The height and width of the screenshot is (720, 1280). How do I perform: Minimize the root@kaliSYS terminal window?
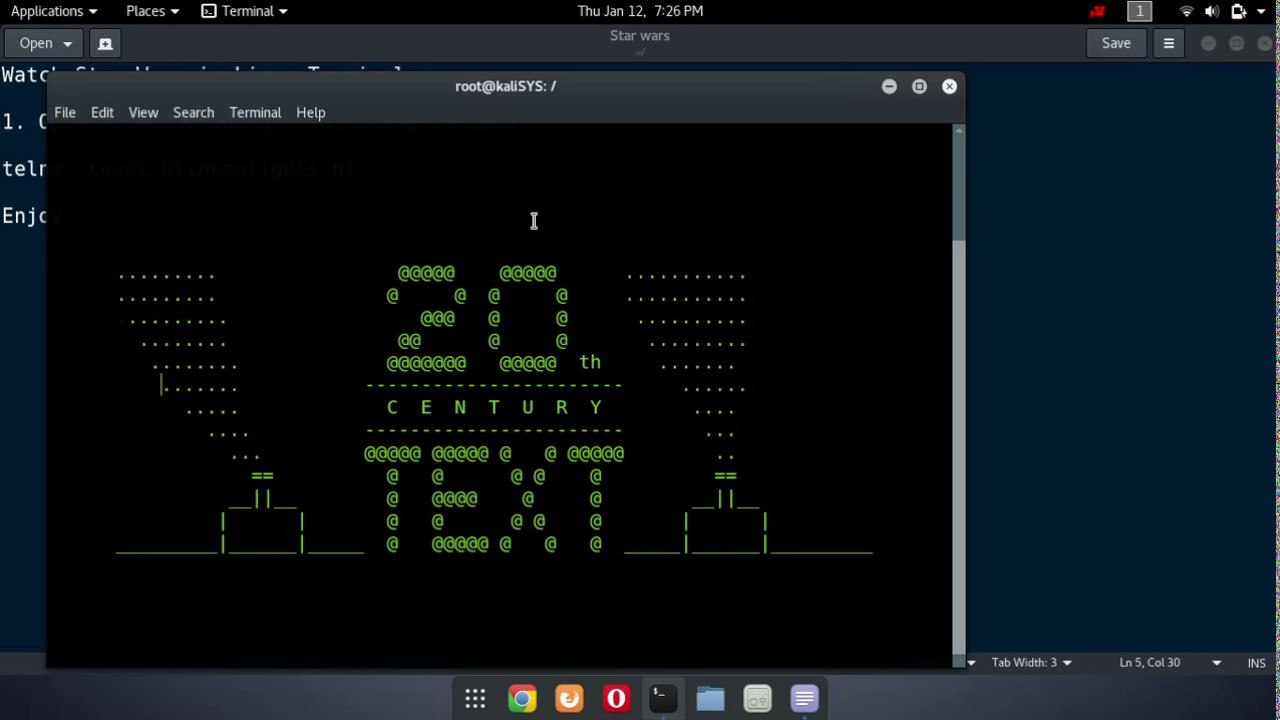pyautogui.click(x=889, y=86)
